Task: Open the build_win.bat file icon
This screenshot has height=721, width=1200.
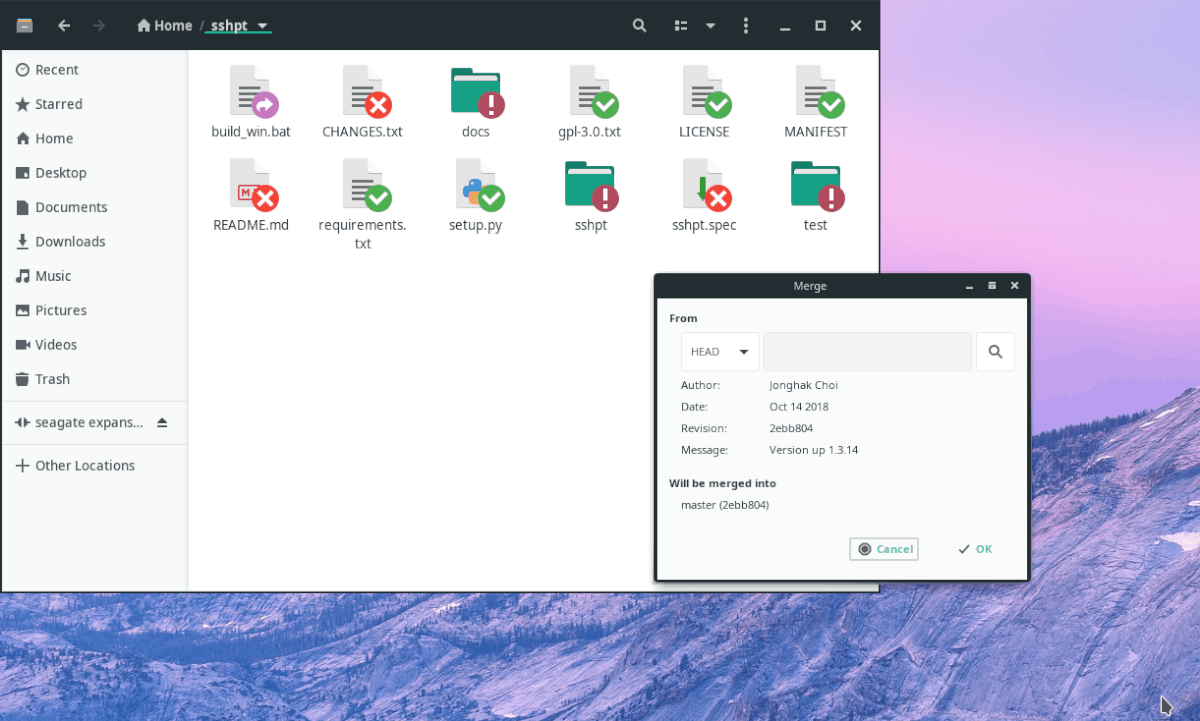Action: click(x=251, y=91)
